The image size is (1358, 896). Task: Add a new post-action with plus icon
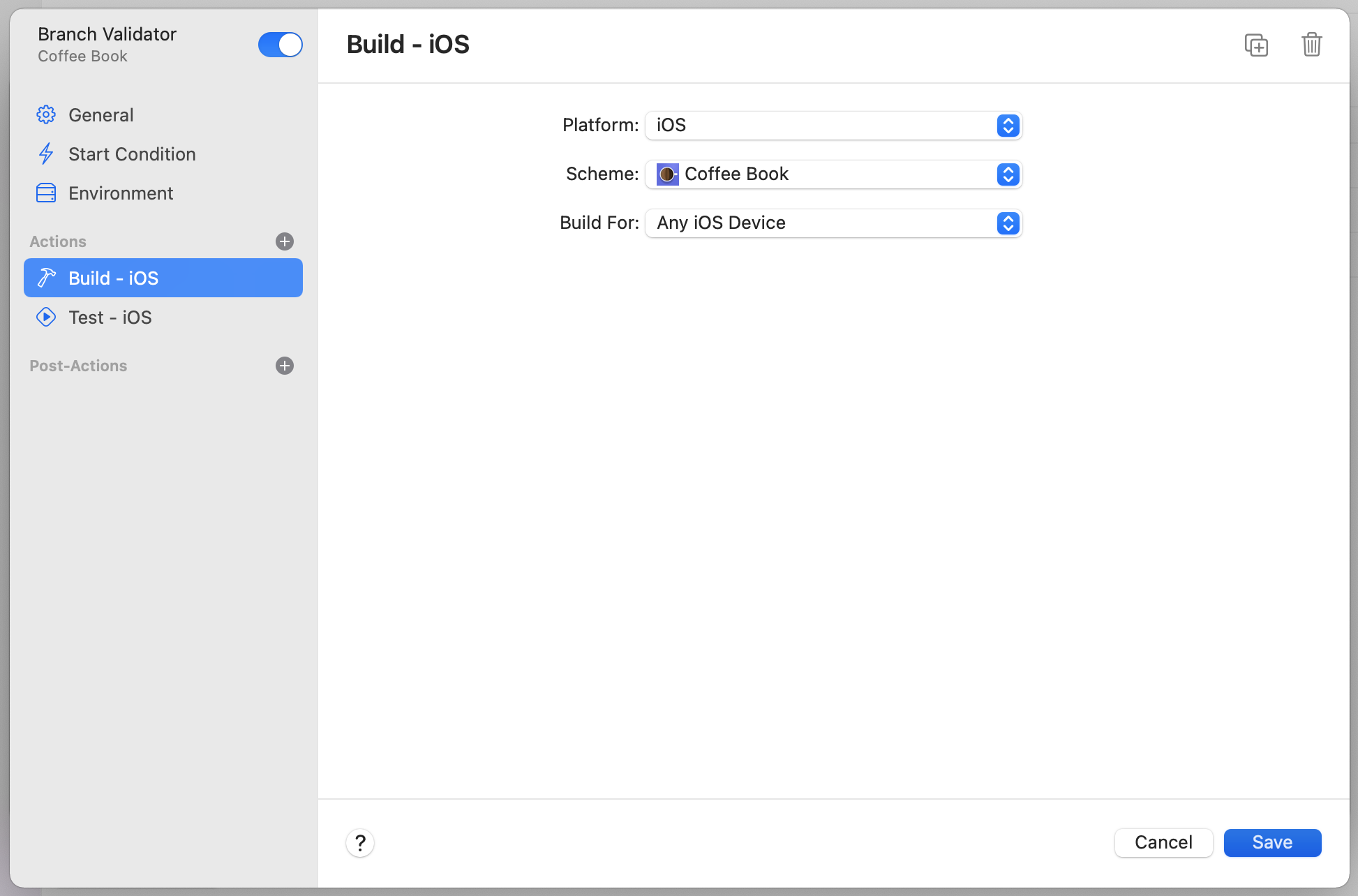pos(285,366)
